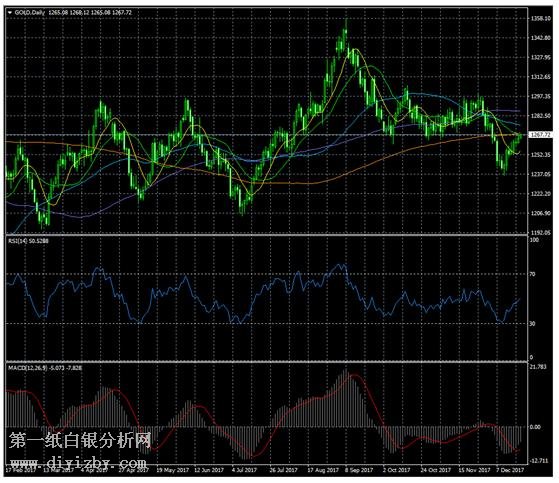Viewport: 559px width, 483px height.
Task: Click the 8 Sep 2017 date label
Action: click(x=359, y=470)
